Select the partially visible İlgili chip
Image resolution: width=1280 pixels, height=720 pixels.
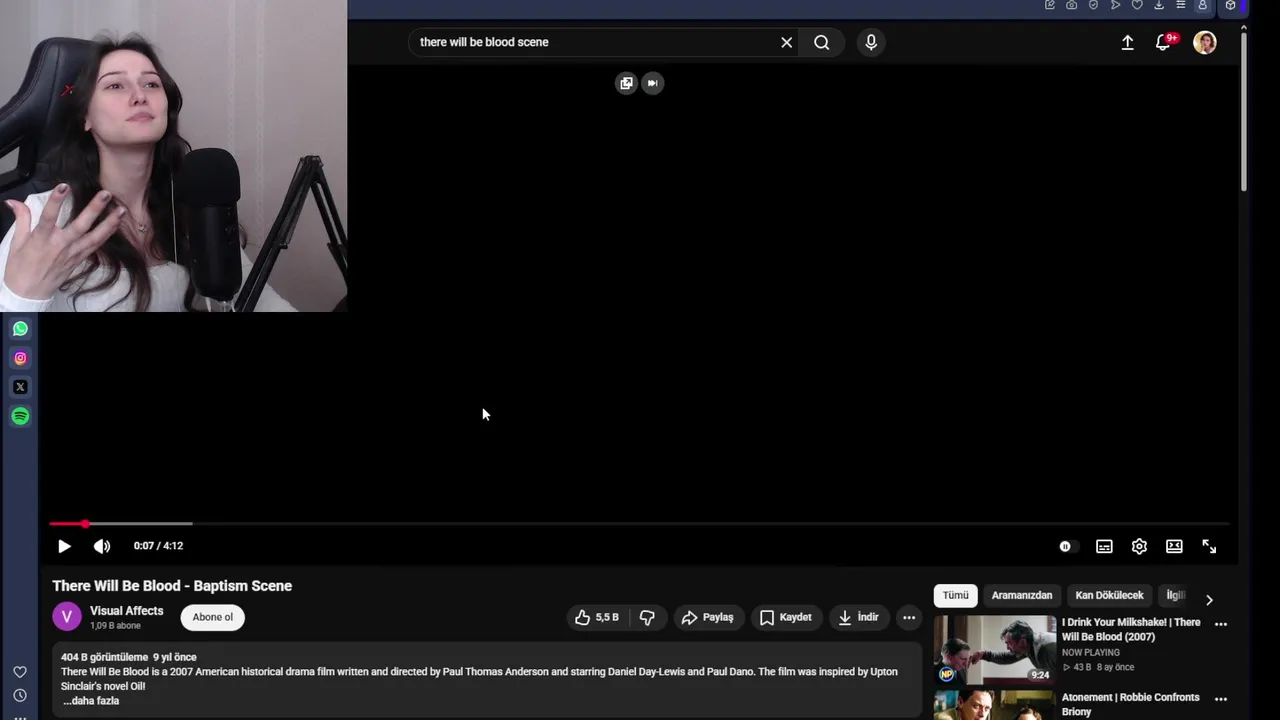tap(1175, 595)
